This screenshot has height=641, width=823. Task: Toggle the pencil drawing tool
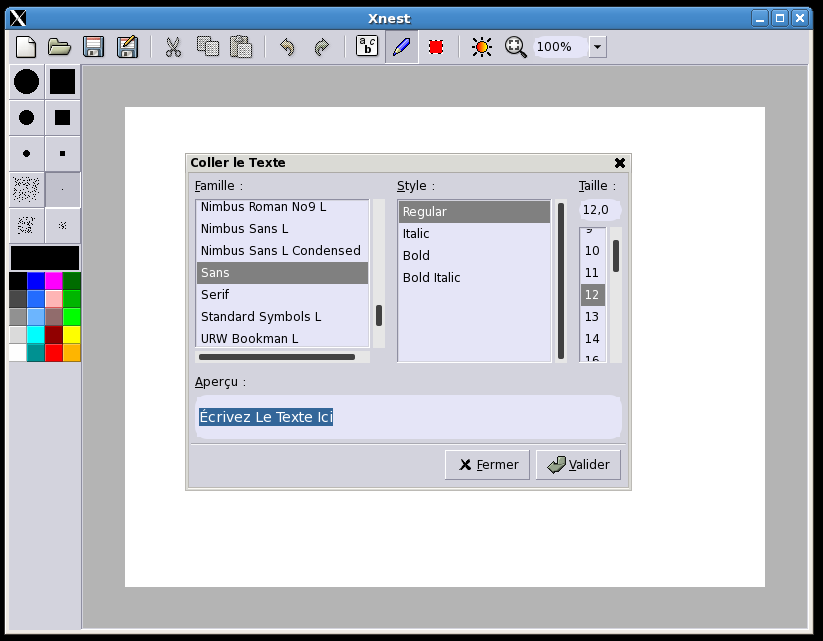[401, 47]
